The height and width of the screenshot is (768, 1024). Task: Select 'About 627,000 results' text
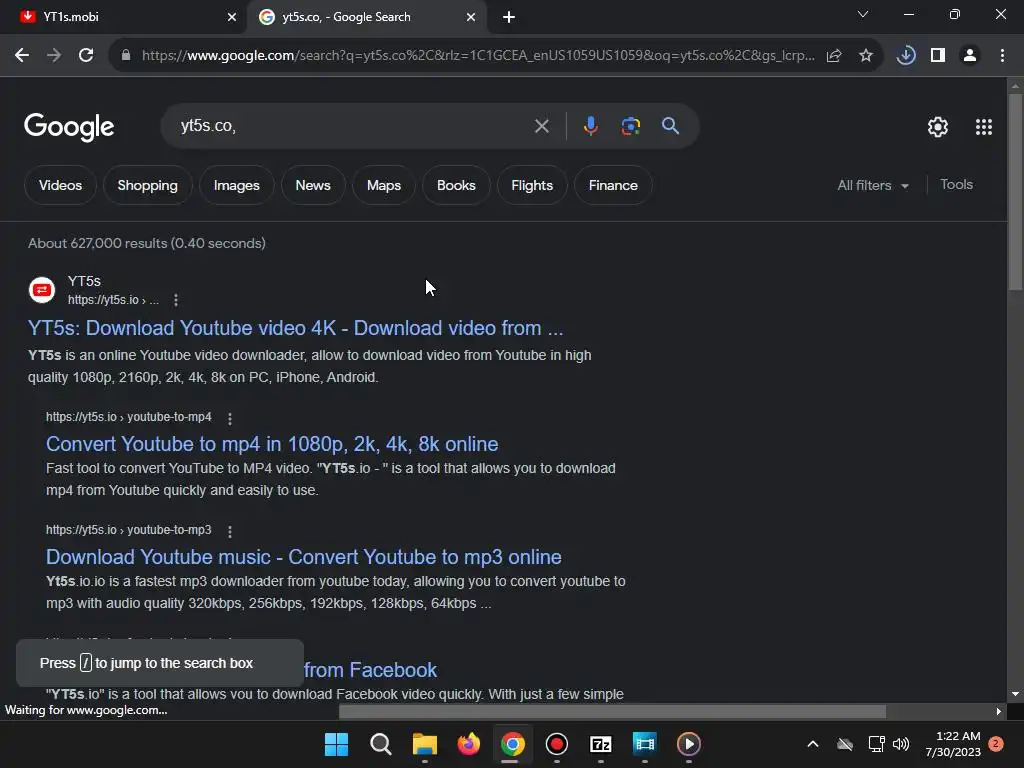click(97, 243)
